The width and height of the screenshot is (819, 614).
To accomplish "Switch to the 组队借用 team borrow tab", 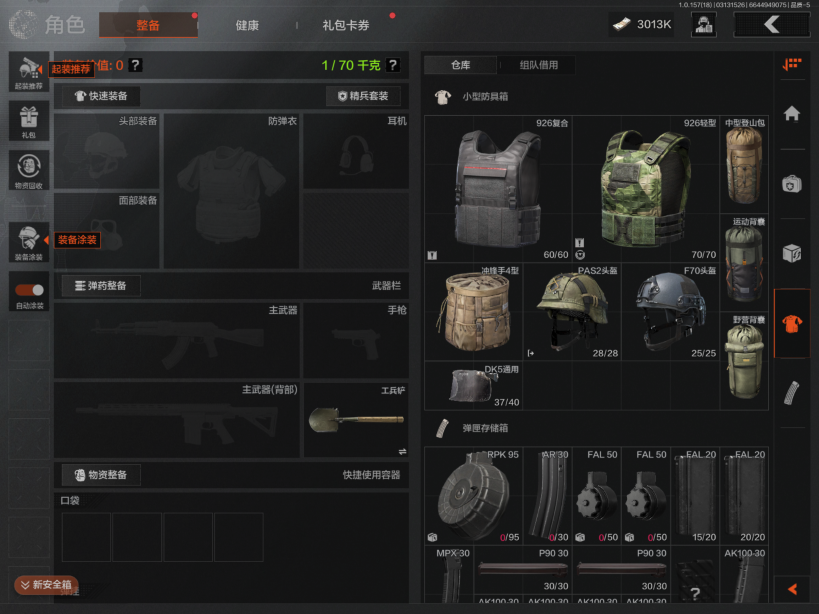I will [539, 65].
